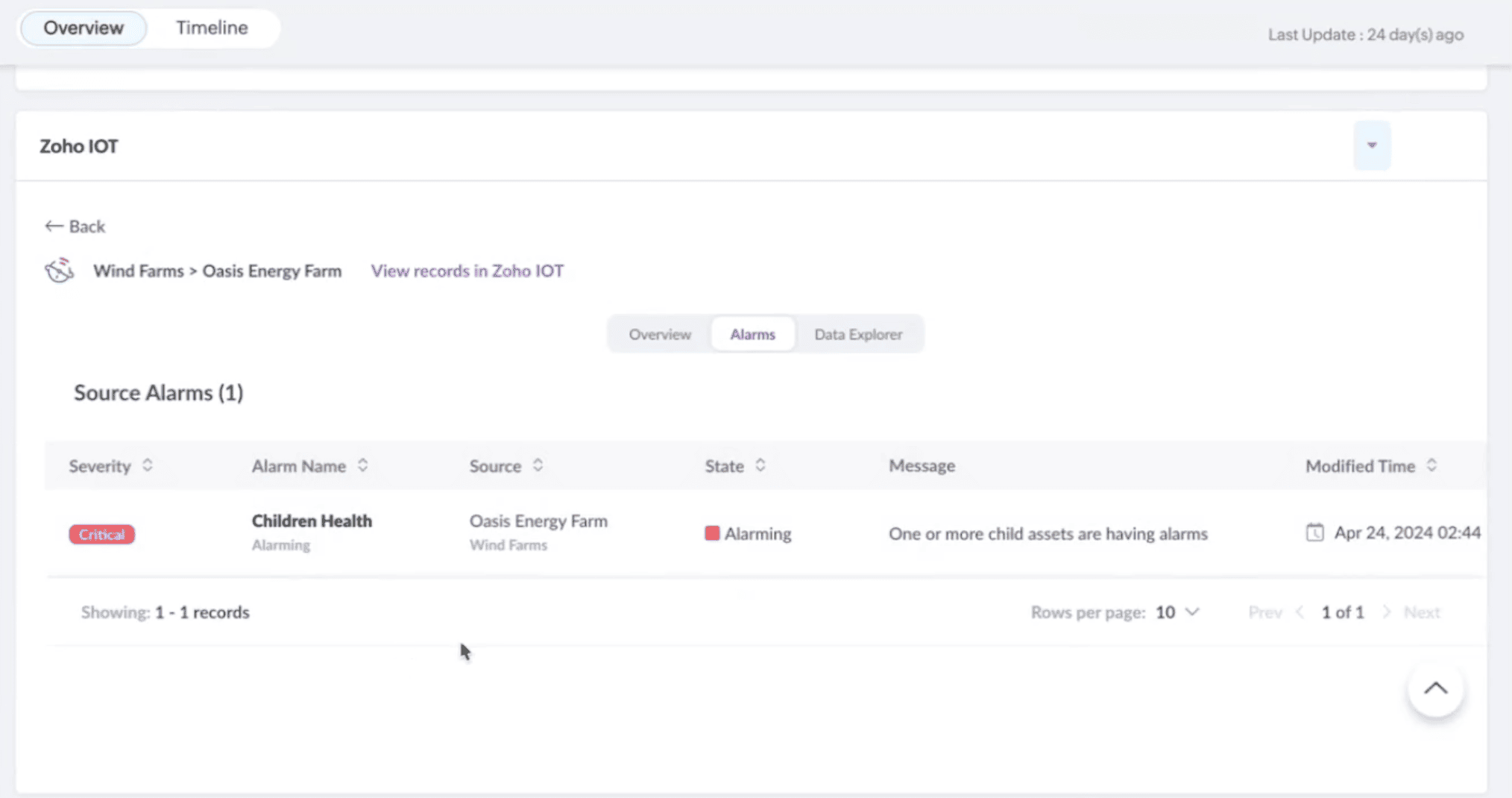This screenshot has height=798, width=1512.
Task: Open View records in Zoho IOT link
Action: point(467,271)
